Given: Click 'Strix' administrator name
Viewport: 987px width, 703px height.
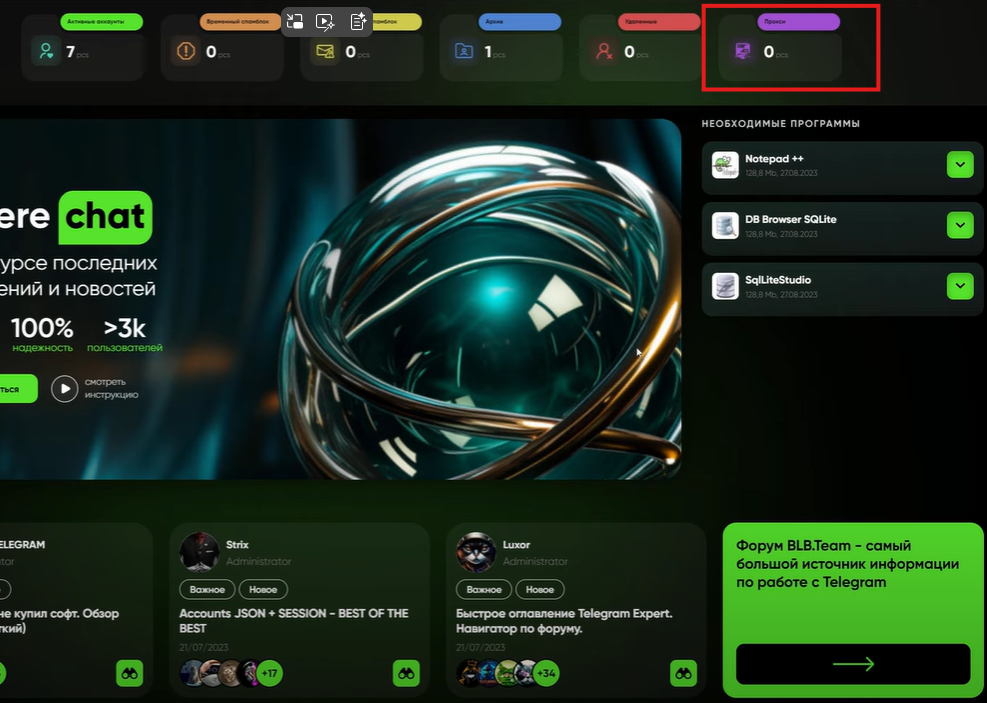Looking at the screenshot, I should 237,545.
